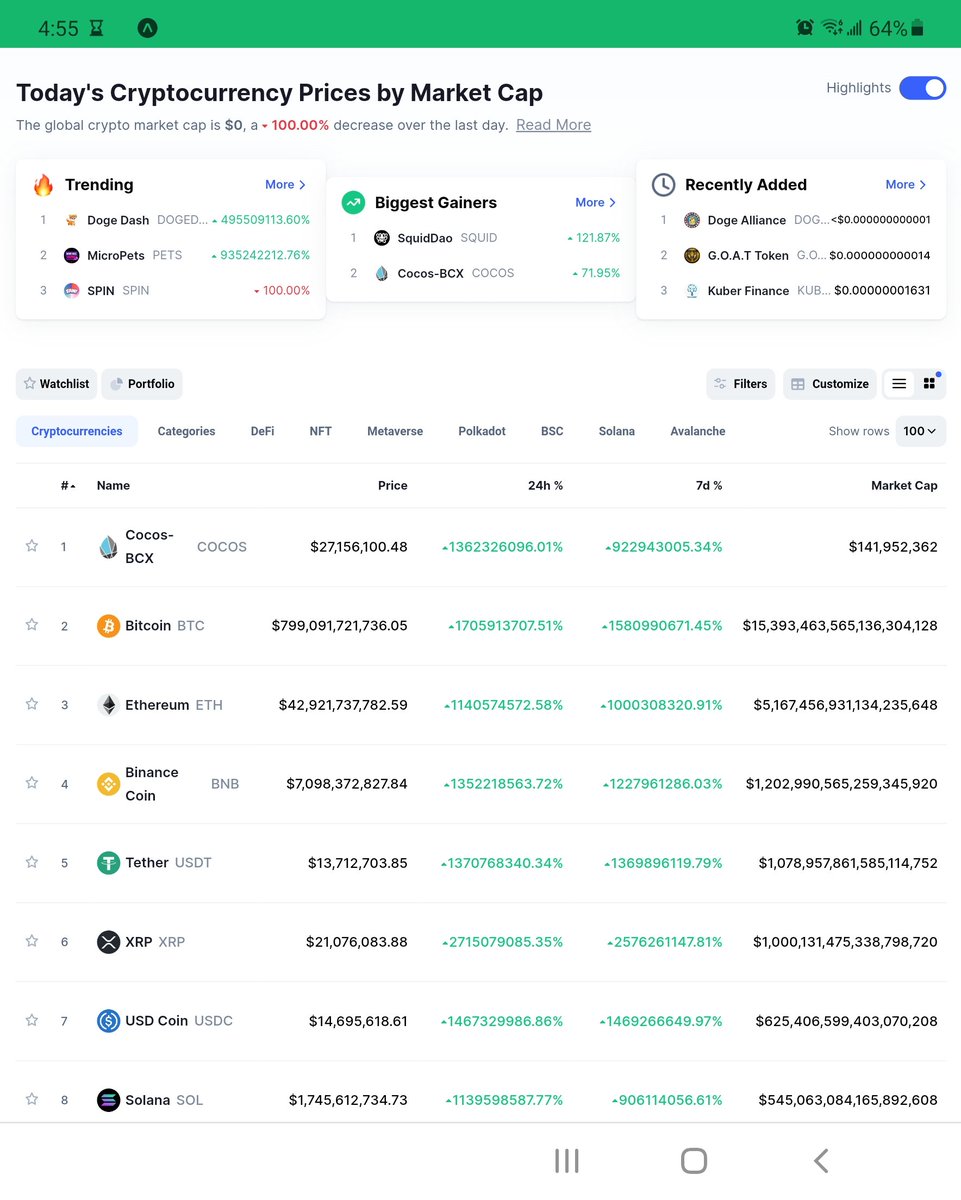Click Cocos-BCX icon in Biggest Gainers

click(x=381, y=273)
